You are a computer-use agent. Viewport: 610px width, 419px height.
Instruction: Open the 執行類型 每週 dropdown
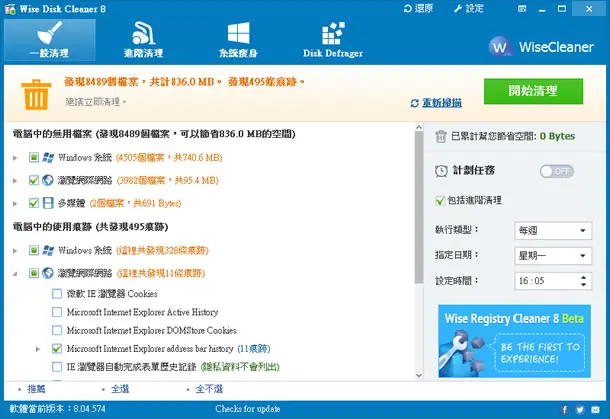tap(553, 231)
